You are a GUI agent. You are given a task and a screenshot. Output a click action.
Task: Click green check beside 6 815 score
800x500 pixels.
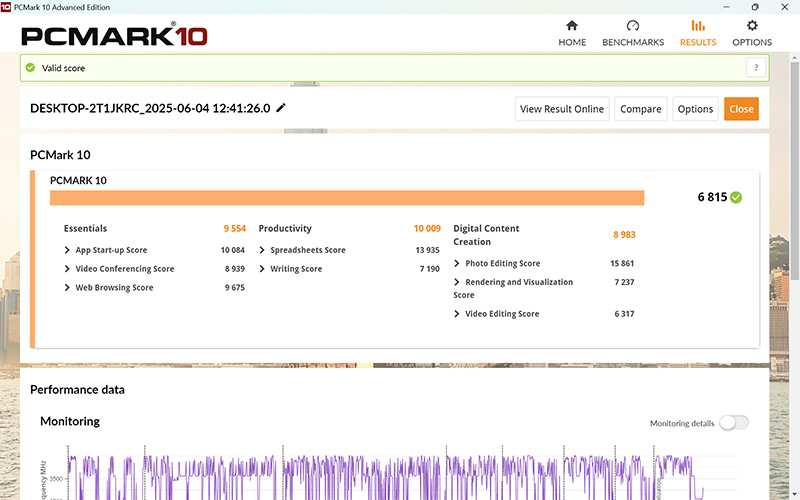[736, 198]
